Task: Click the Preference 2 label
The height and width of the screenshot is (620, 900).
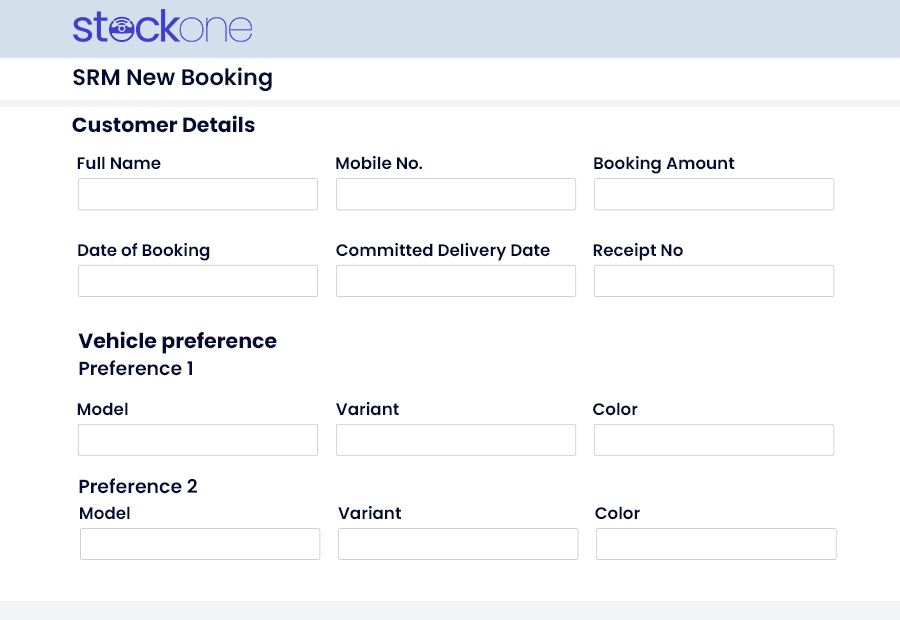Action: coord(137,487)
